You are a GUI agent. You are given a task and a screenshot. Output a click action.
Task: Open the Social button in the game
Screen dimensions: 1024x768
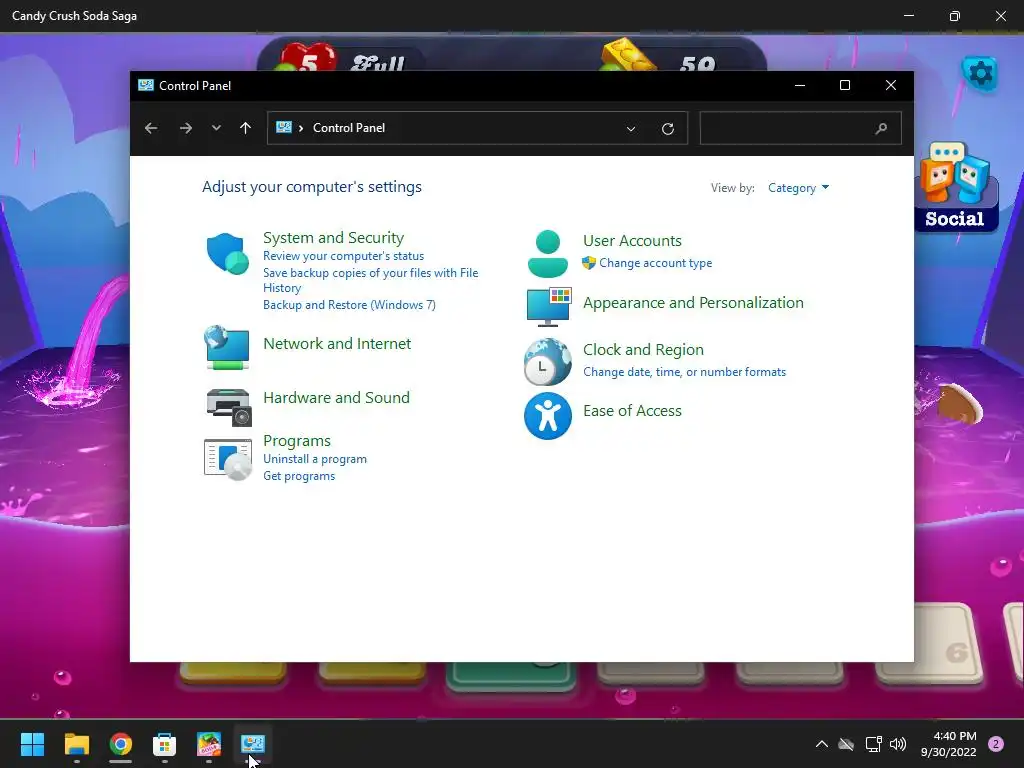coord(955,186)
